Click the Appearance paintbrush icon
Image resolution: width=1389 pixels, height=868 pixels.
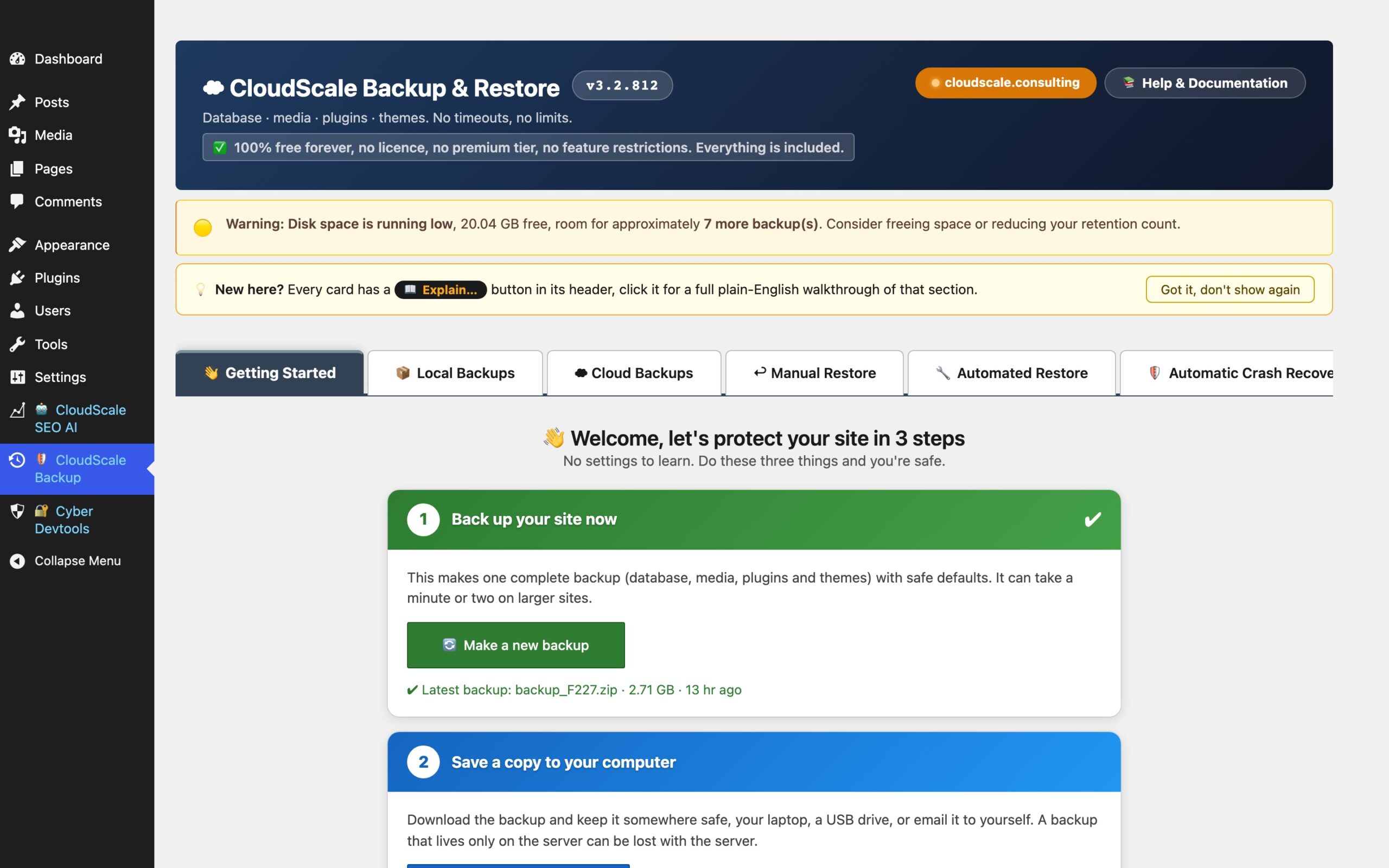coord(17,245)
